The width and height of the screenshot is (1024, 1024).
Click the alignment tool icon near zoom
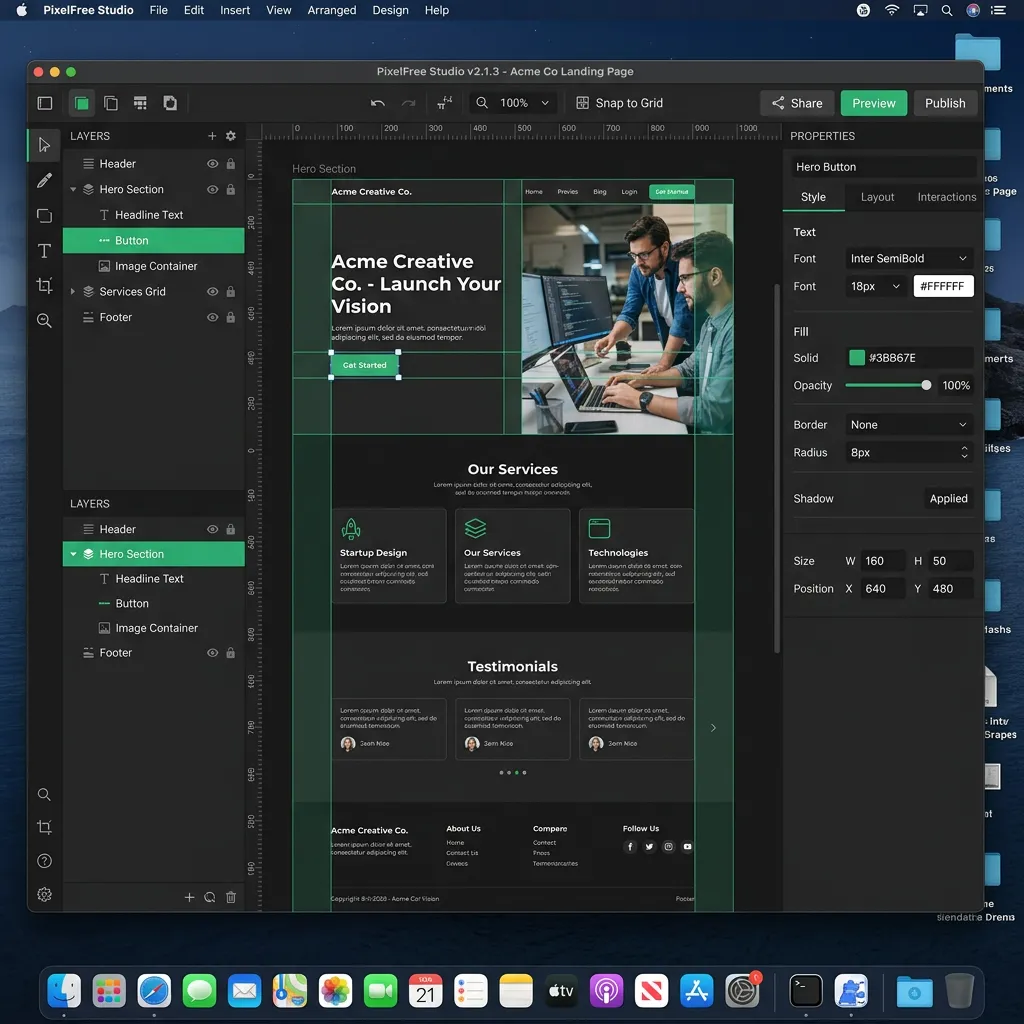point(445,103)
